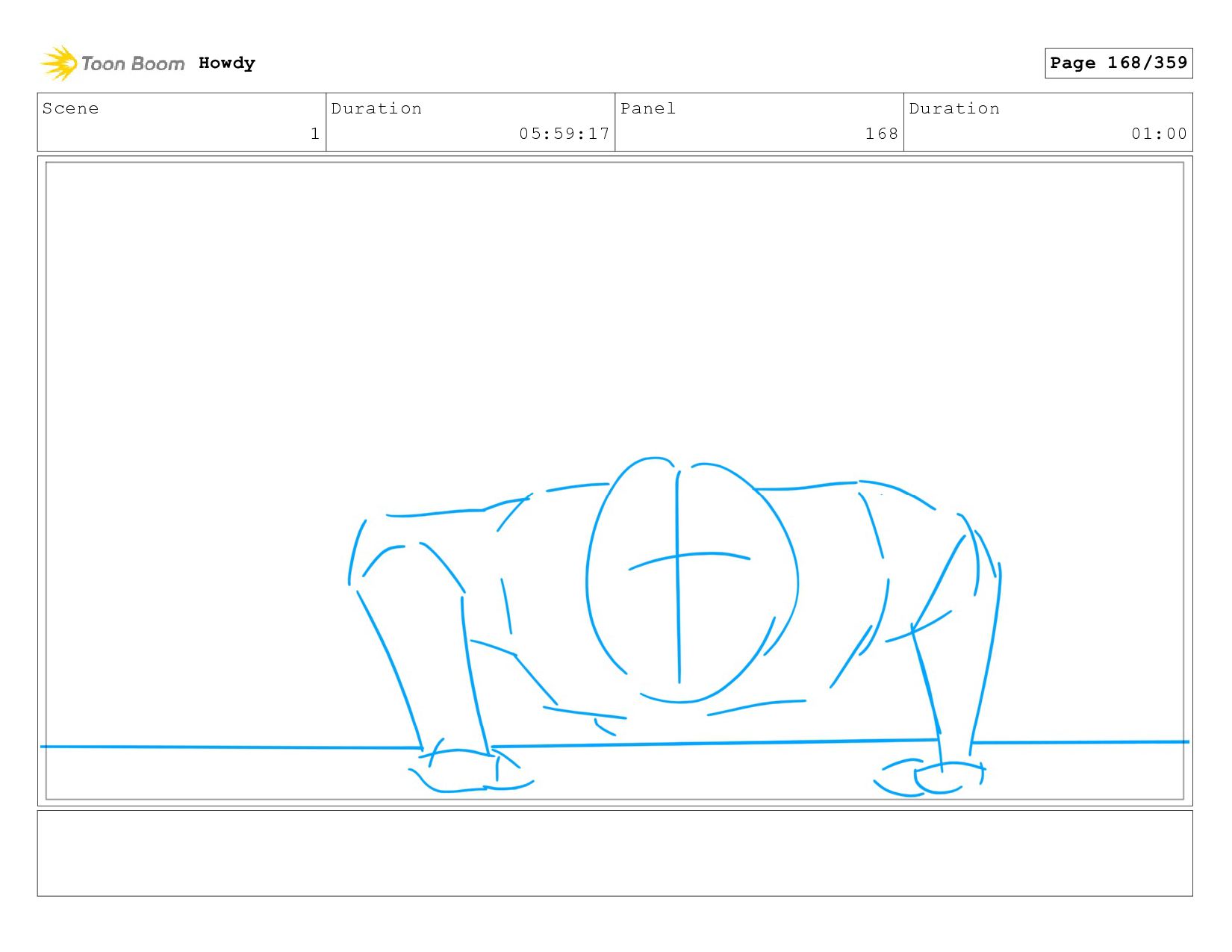The height and width of the screenshot is (952, 1232).
Task: Click the 'Scene' header label
Action: (70, 108)
